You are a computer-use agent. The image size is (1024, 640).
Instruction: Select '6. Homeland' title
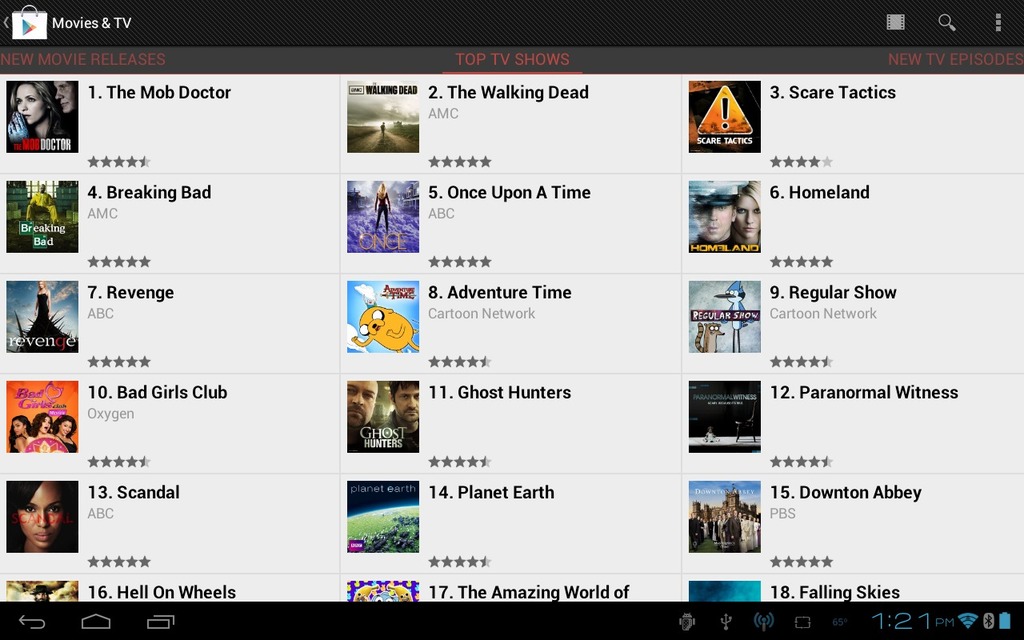point(820,192)
